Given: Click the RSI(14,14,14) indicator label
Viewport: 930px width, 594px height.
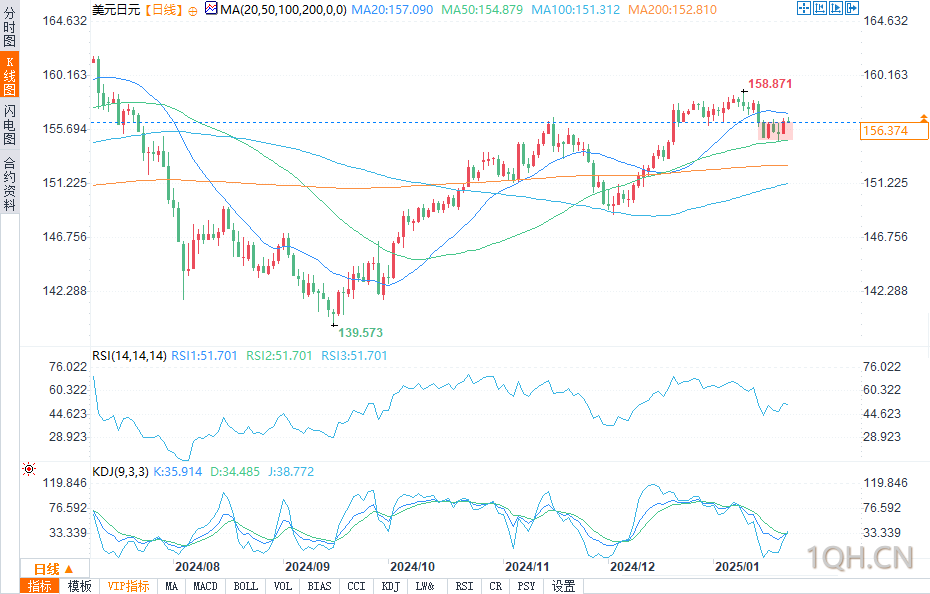Looking at the screenshot, I should pyautogui.click(x=129, y=356).
